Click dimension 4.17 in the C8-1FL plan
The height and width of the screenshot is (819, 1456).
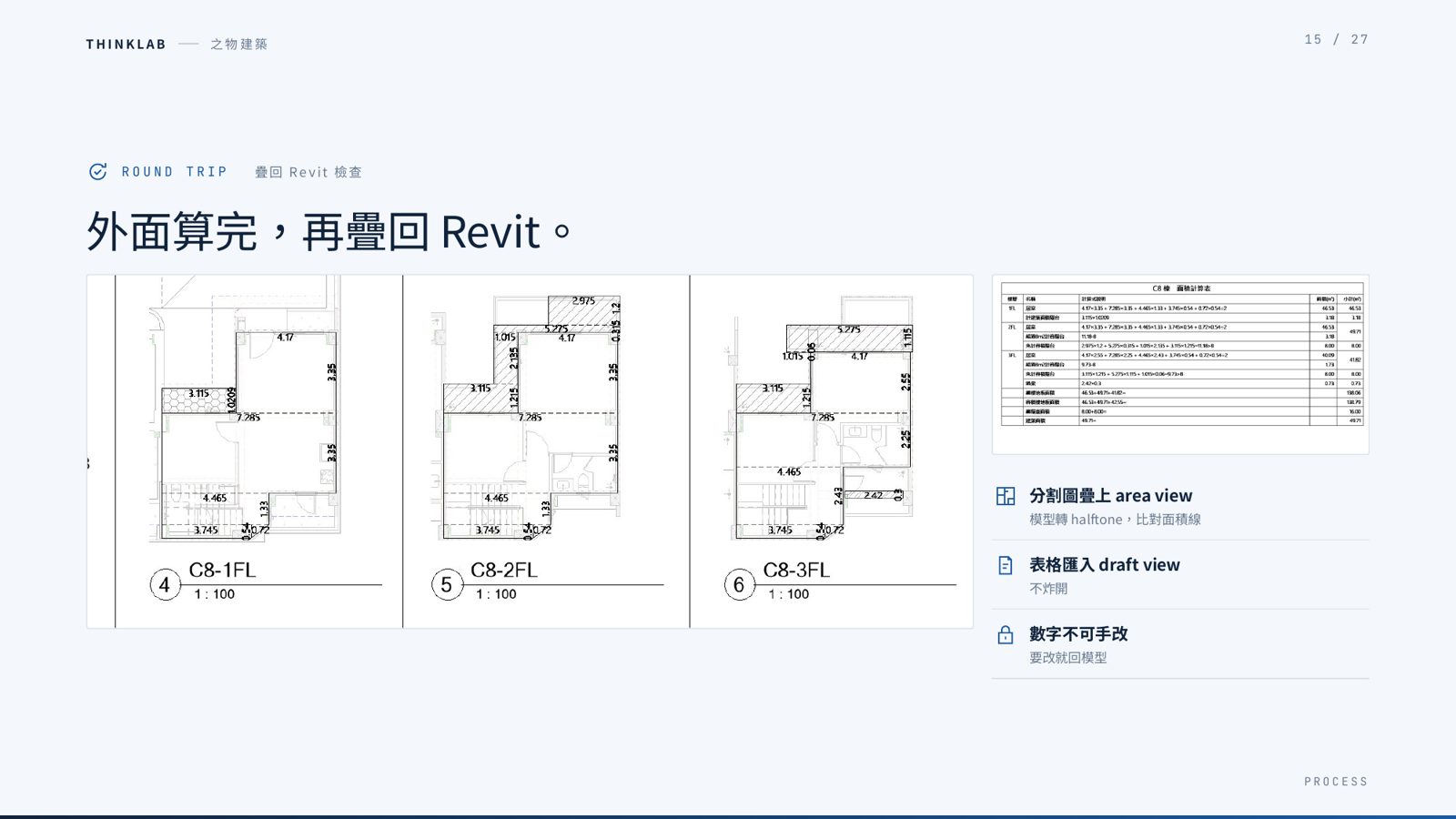pyautogui.click(x=286, y=338)
